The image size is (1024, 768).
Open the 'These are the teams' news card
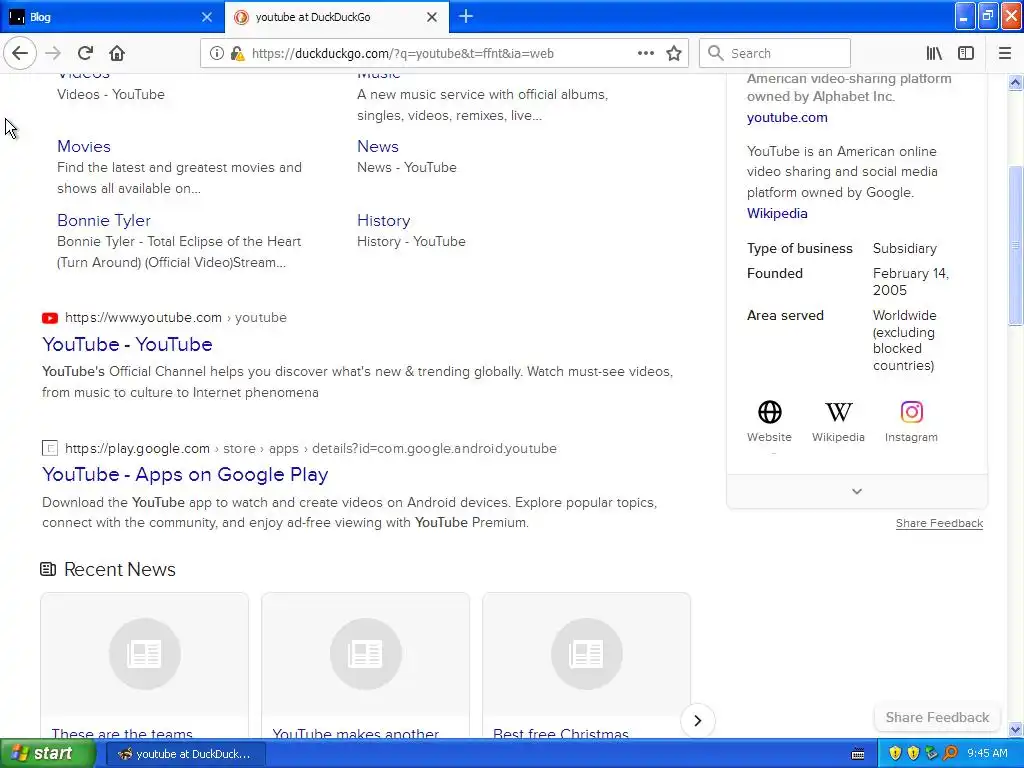144,665
